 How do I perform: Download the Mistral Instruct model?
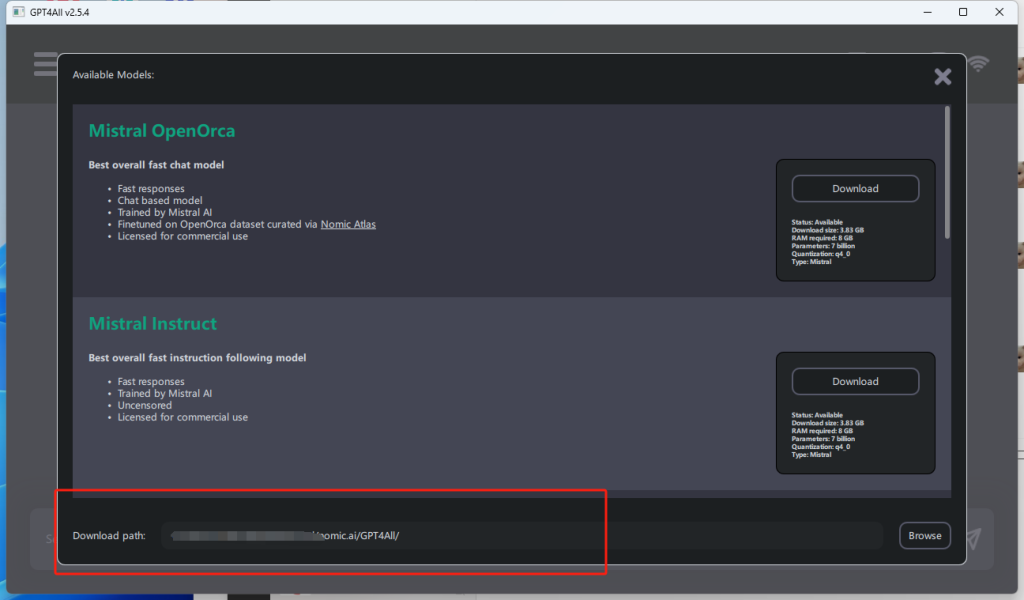855,382
